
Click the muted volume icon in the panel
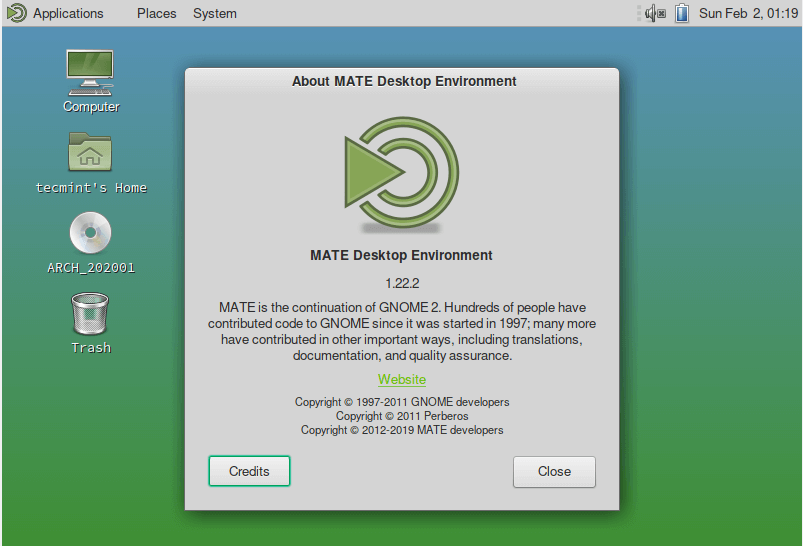coord(655,13)
